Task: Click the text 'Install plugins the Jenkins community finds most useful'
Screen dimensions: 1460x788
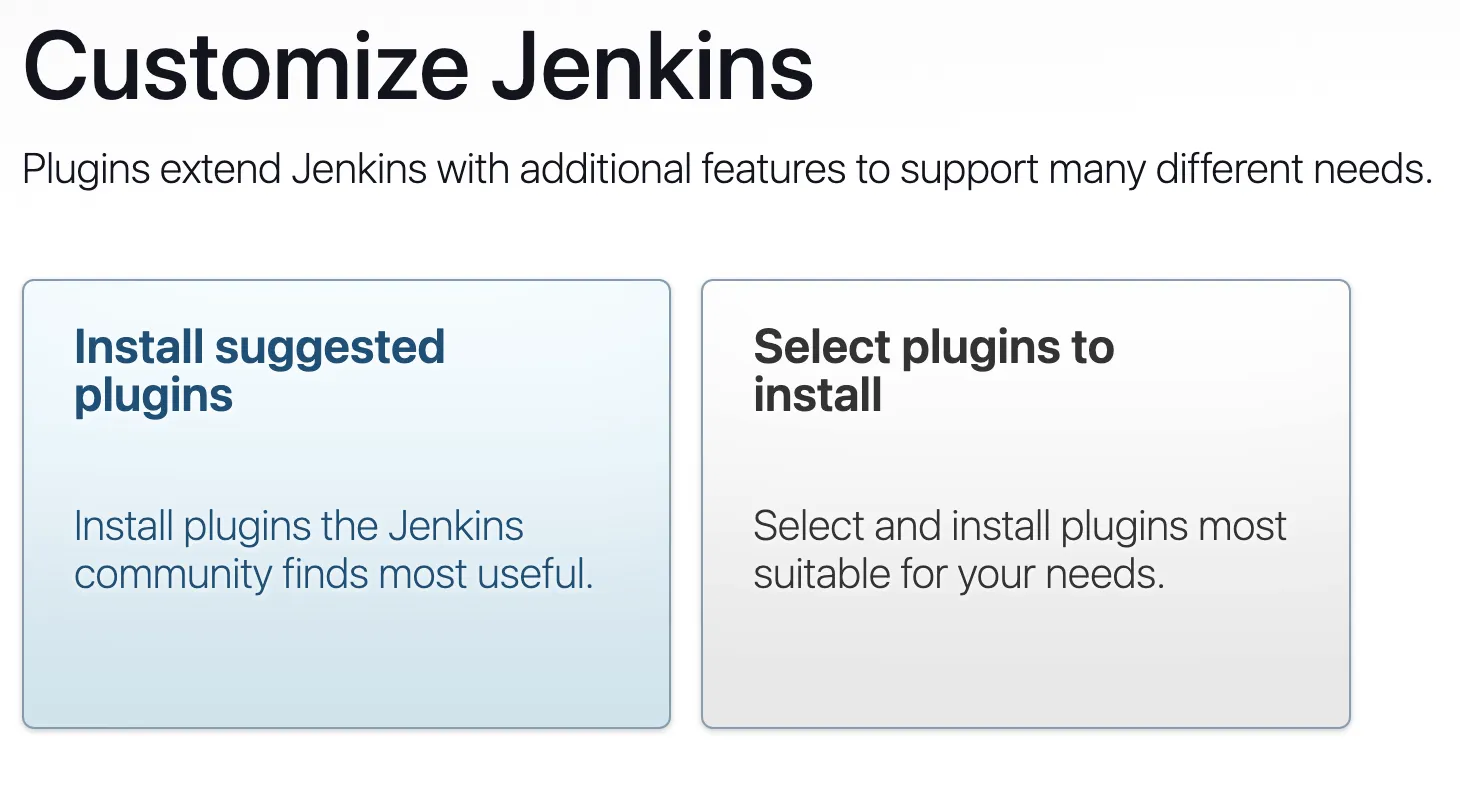Action: click(333, 549)
